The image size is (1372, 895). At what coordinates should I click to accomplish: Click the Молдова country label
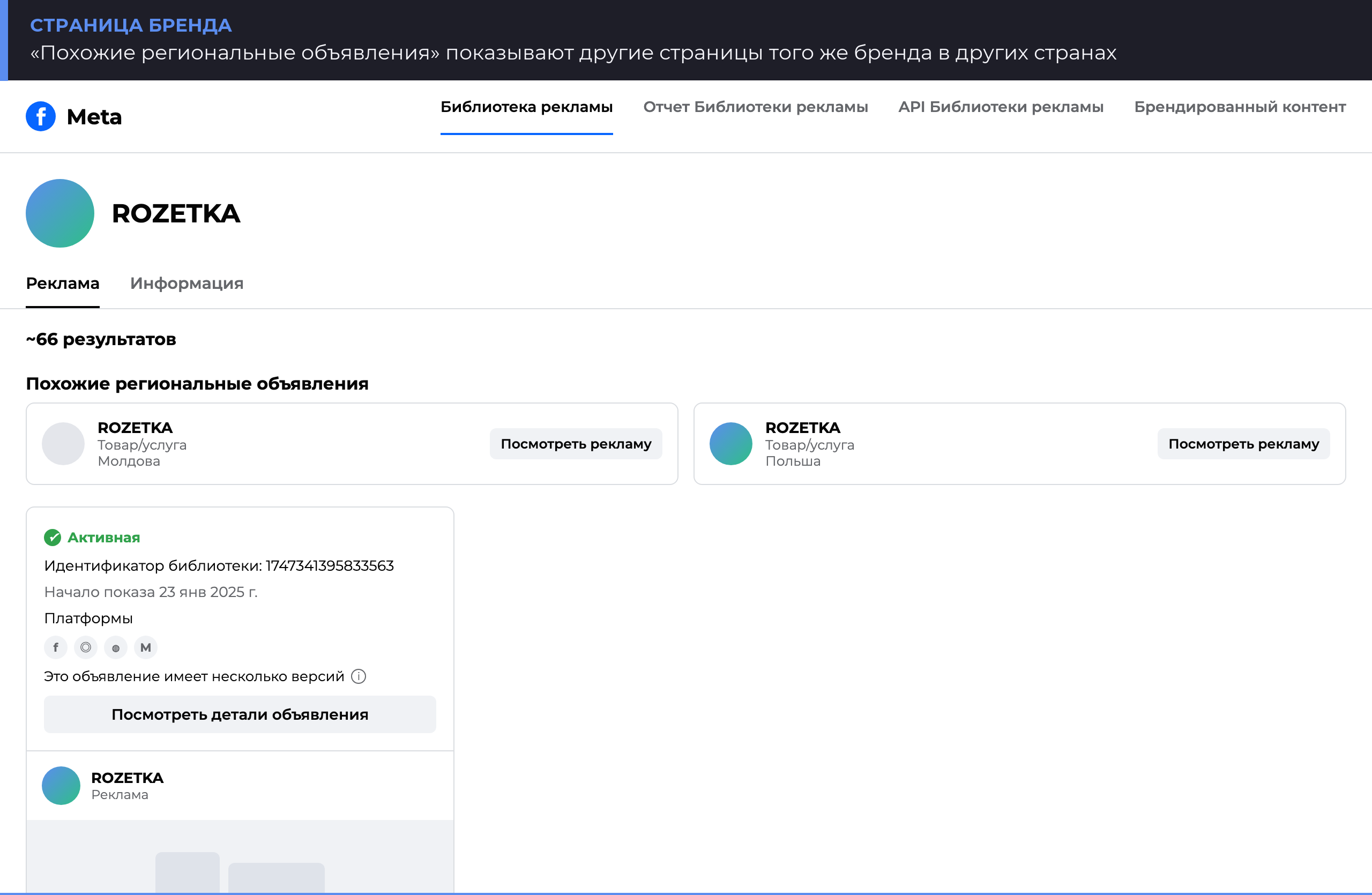point(129,461)
